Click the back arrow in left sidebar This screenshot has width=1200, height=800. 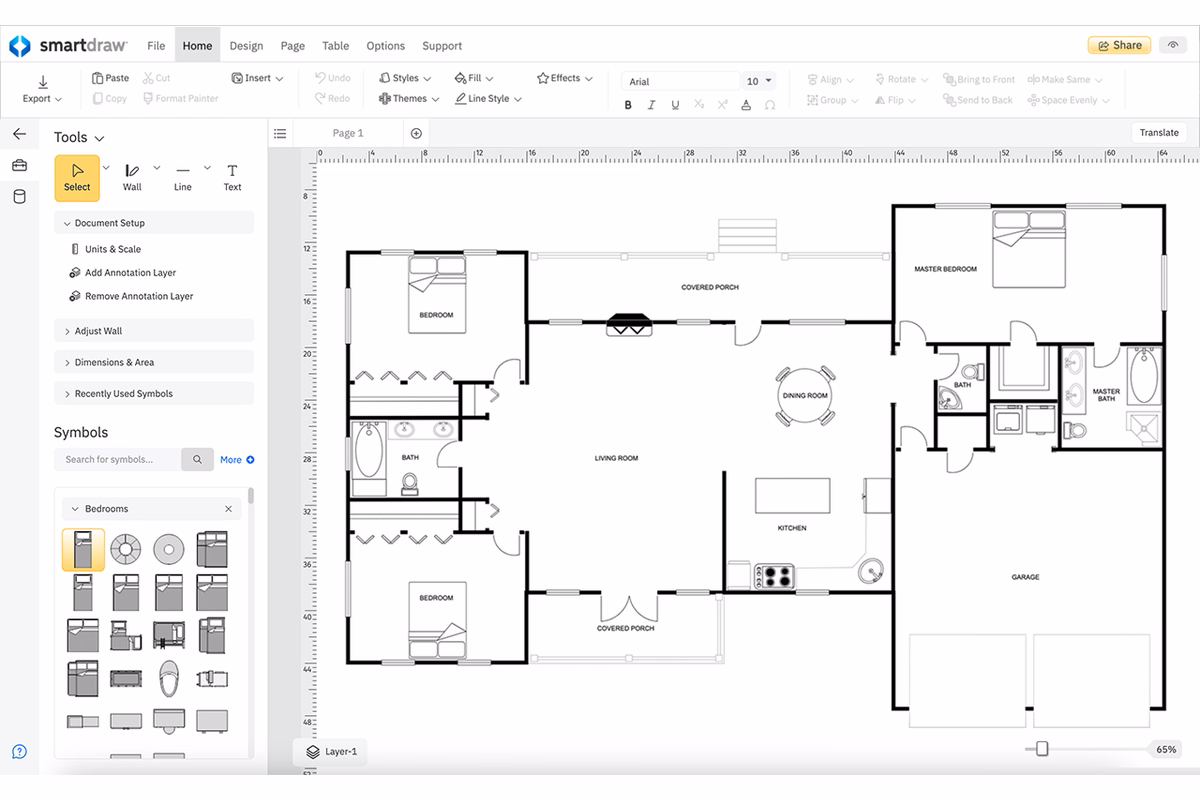tap(19, 134)
